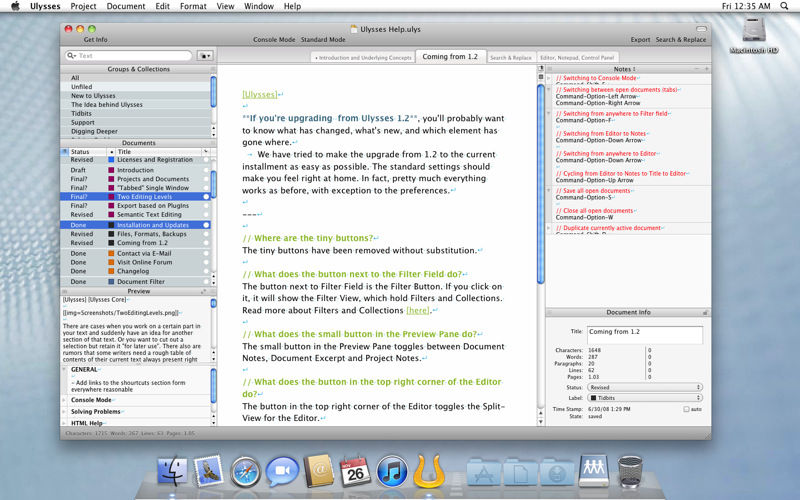Toggle the round marker for Document Filter row
The image size is (800, 500).
click(x=206, y=282)
